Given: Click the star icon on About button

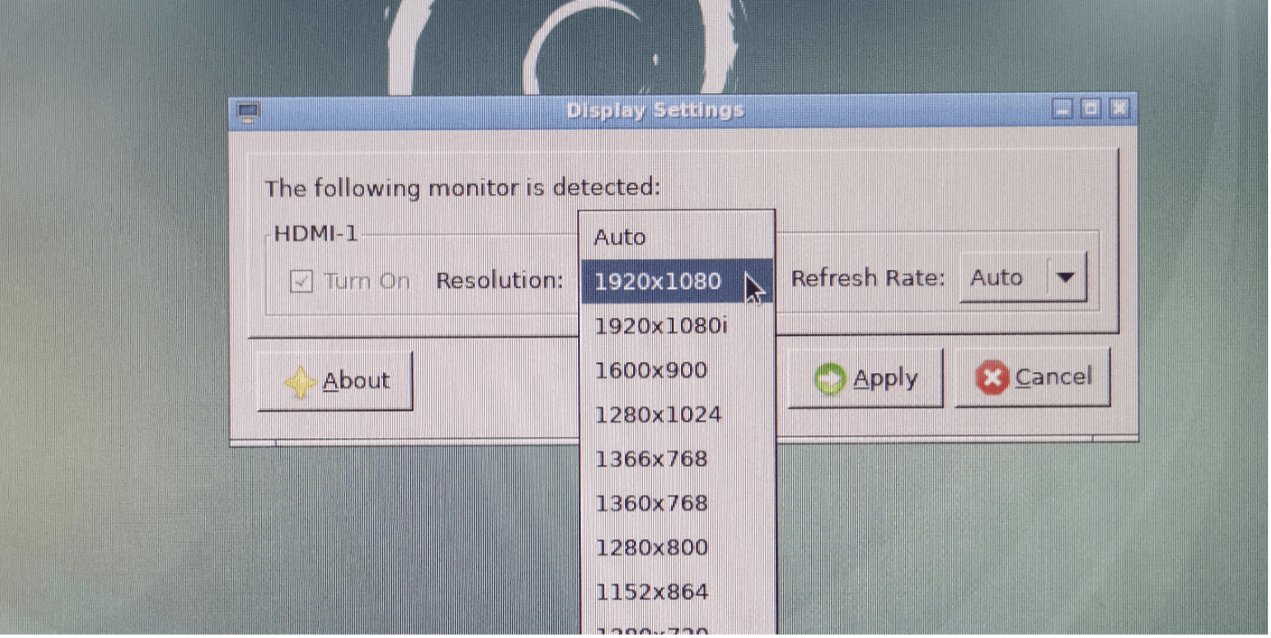Looking at the screenshot, I should (300, 383).
